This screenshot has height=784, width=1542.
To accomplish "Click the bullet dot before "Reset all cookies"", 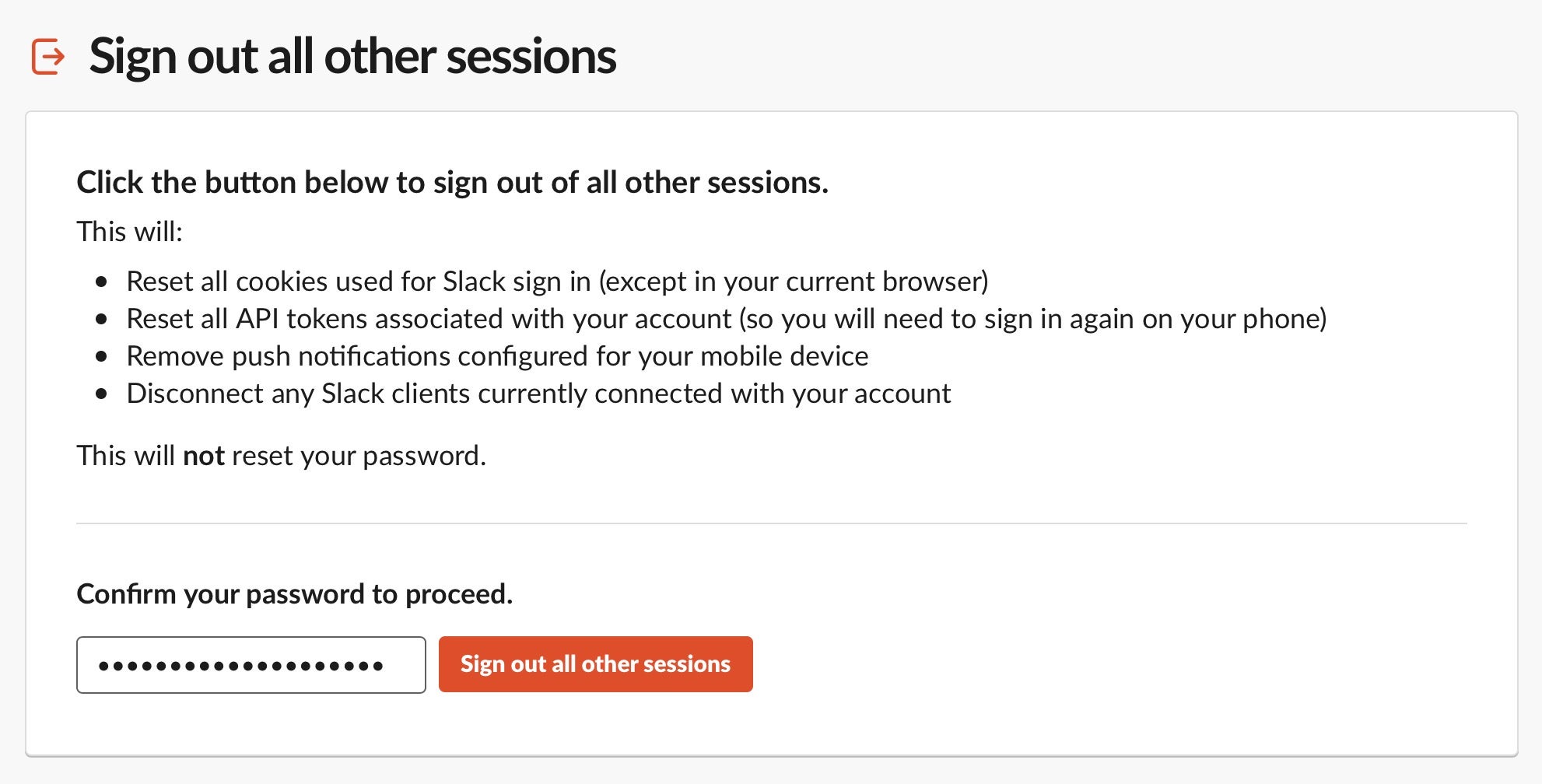I will click(x=101, y=282).
